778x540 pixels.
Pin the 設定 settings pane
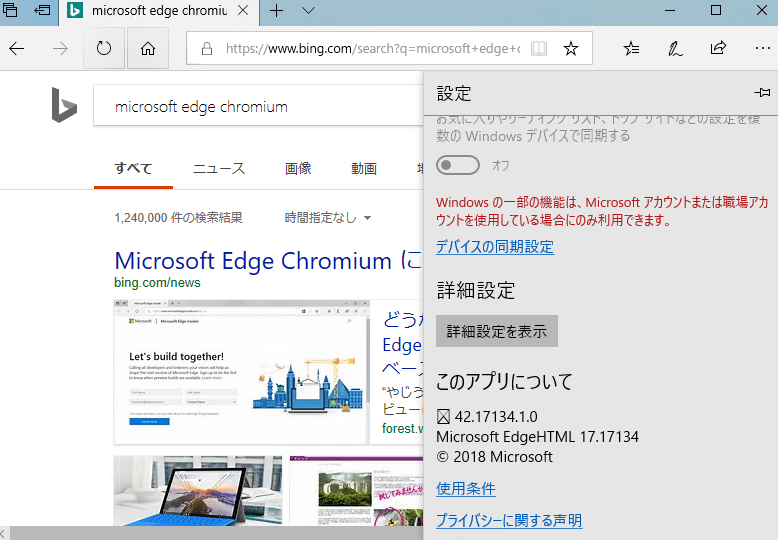[x=762, y=92]
